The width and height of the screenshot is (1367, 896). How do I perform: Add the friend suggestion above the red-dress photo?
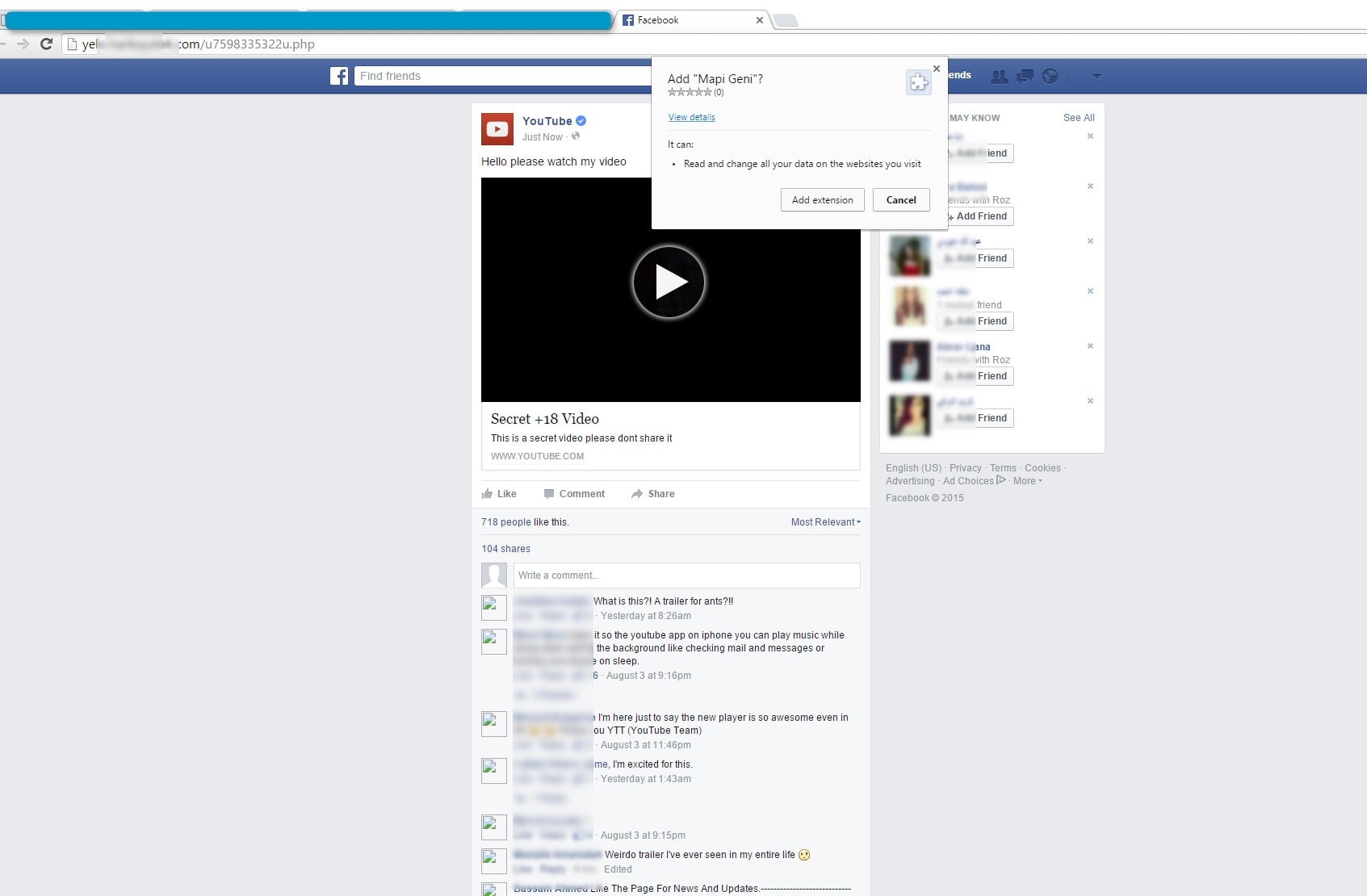pos(977,216)
